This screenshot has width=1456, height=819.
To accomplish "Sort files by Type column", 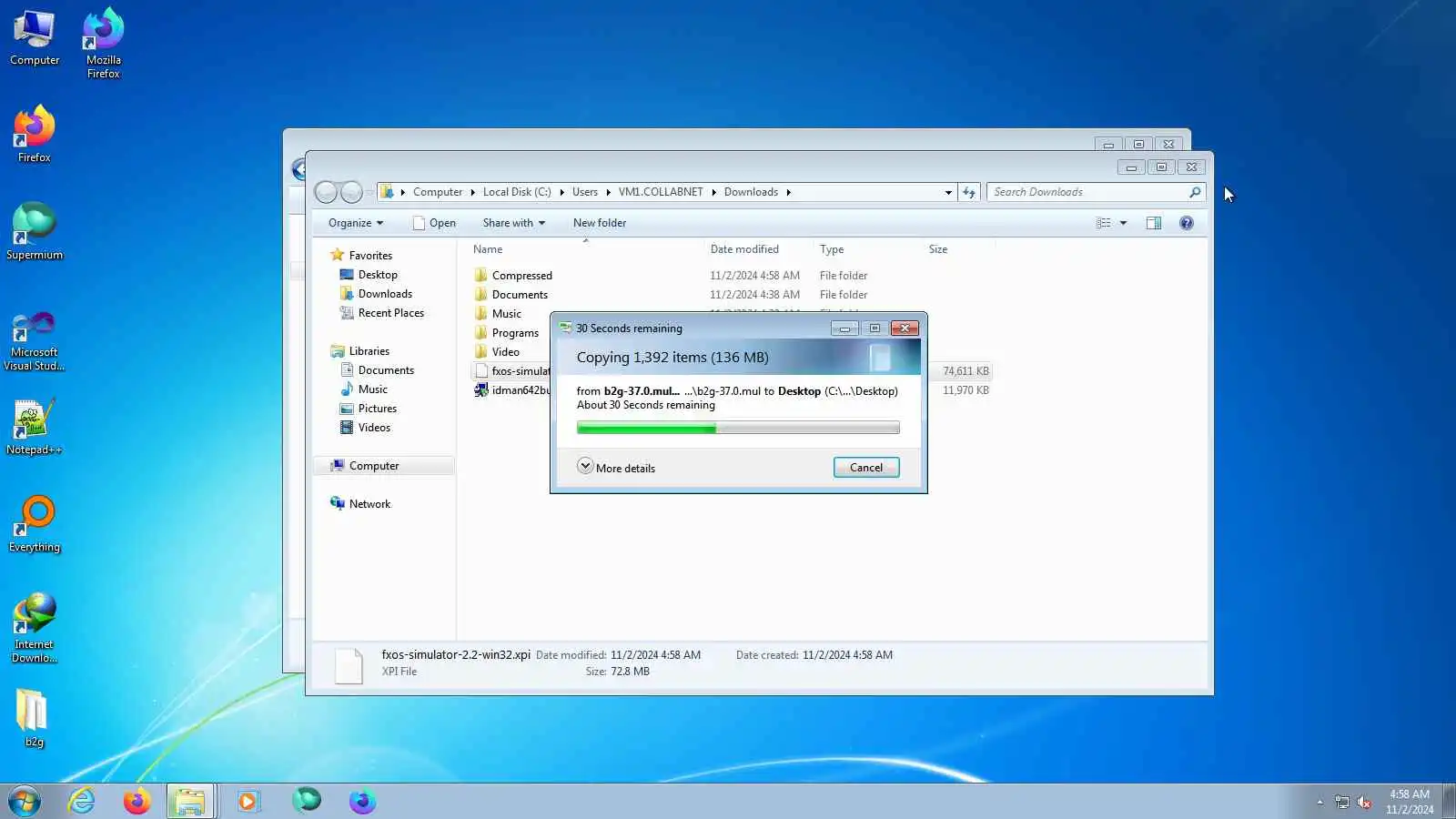I will (x=867, y=249).
